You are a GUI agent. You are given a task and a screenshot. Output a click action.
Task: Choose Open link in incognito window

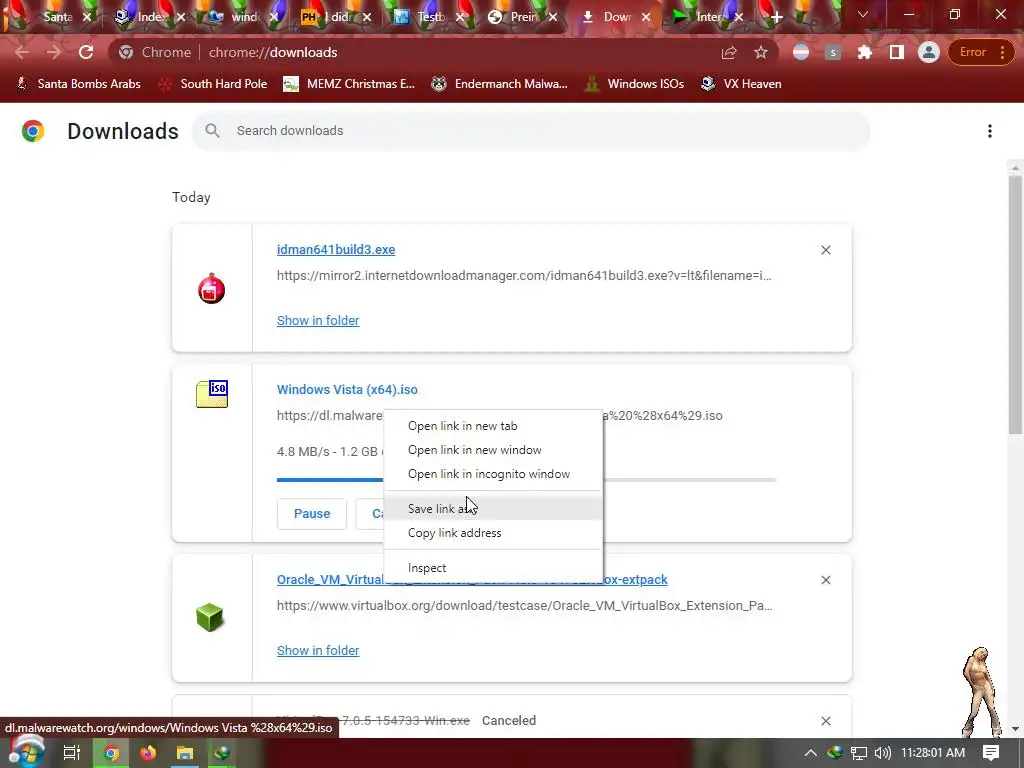pos(493,474)
